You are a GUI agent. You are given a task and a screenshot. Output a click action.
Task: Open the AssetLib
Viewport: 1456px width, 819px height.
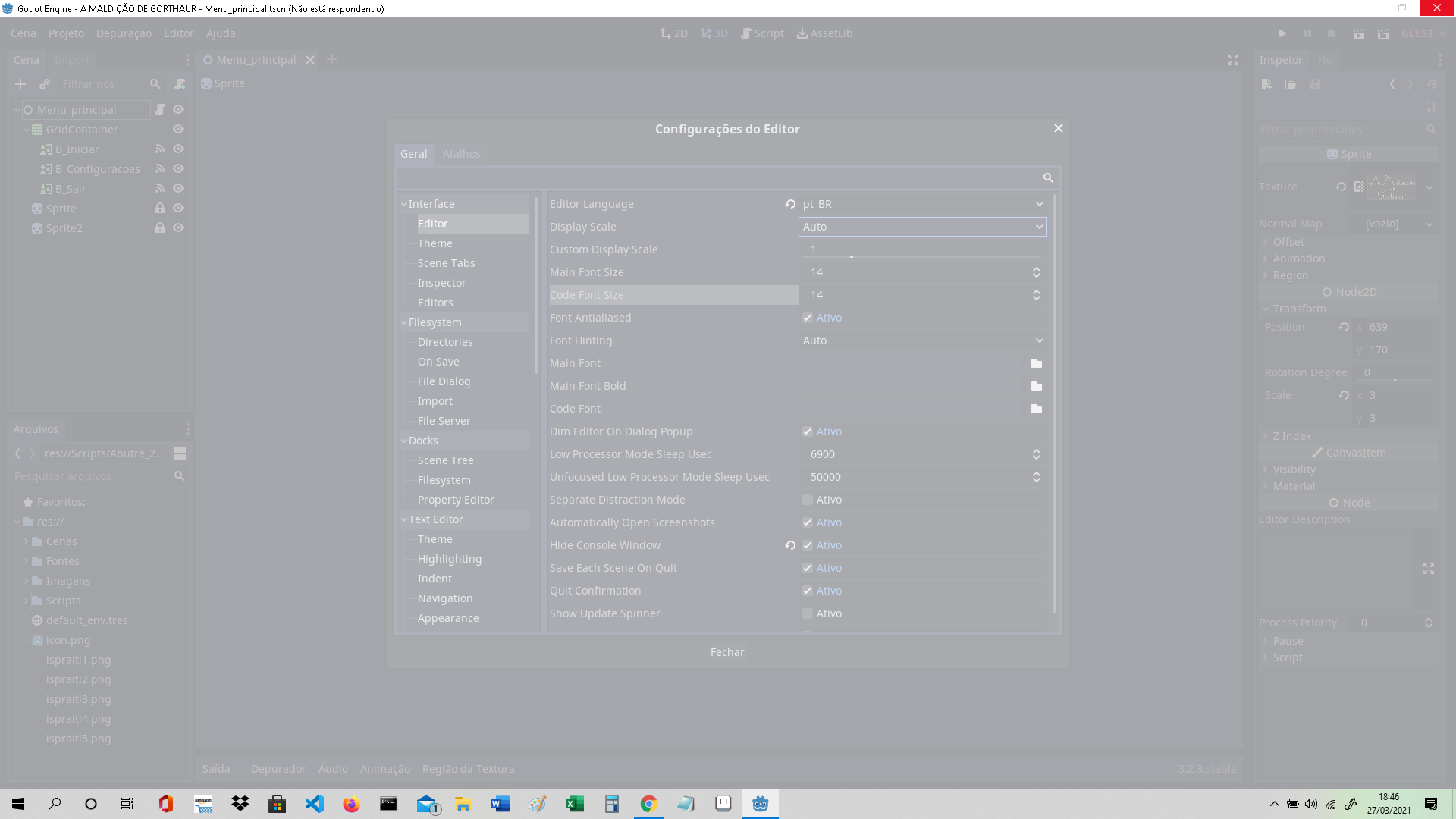[825, 33]
